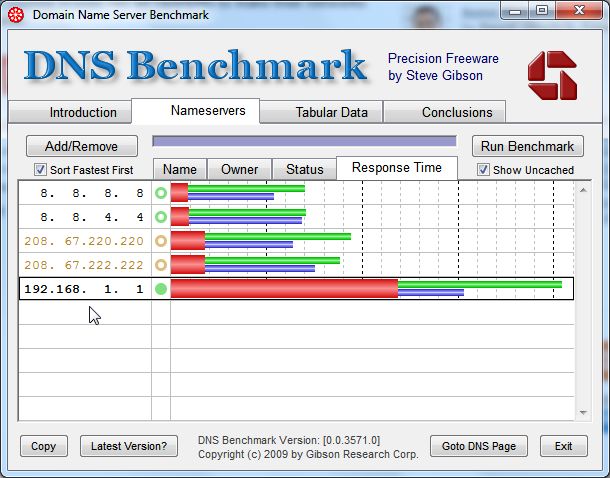Click the tan status circle for 208.67.222.222
This screenshot has height=478, width=610.
coord(161,265)
